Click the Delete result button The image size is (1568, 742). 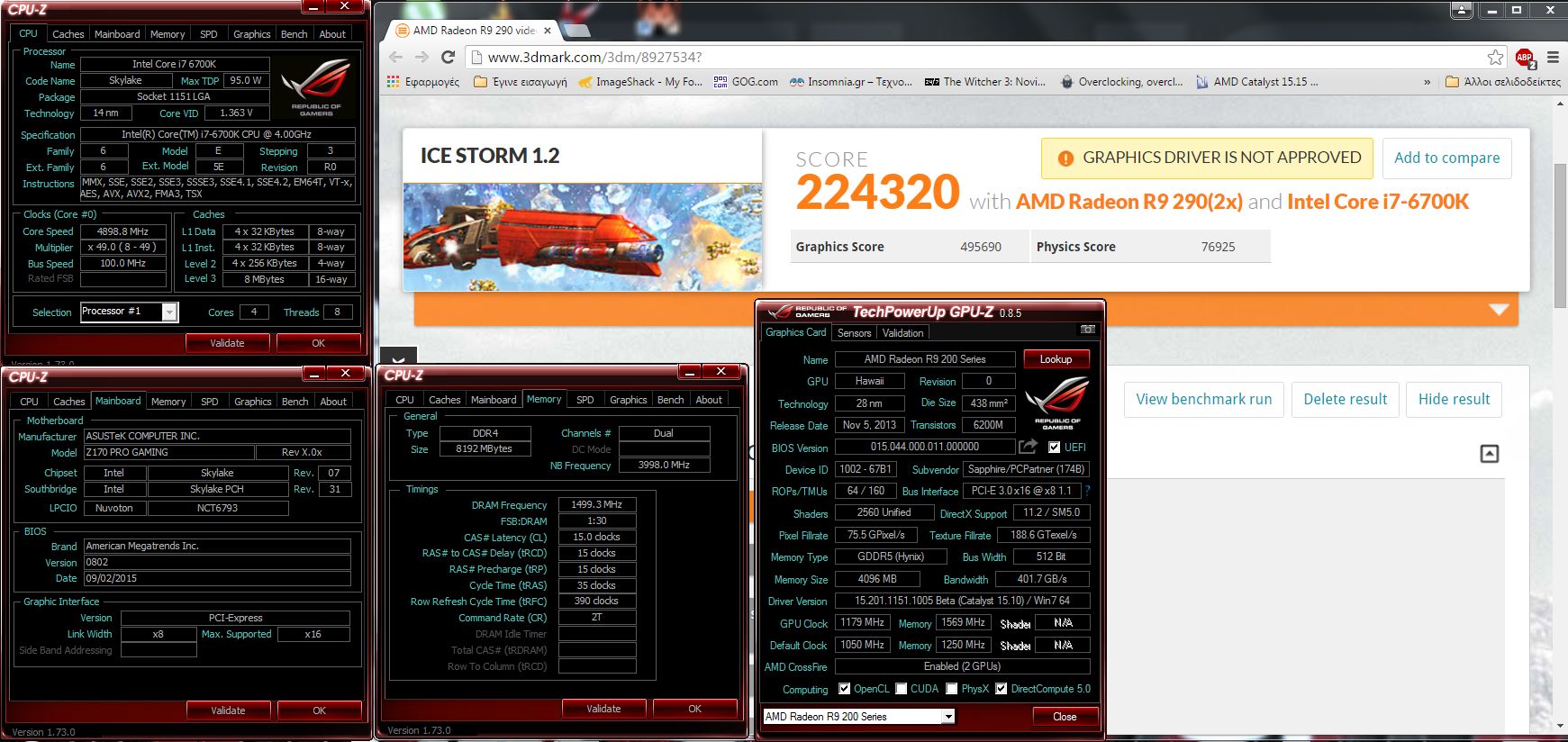[1345, 399]
